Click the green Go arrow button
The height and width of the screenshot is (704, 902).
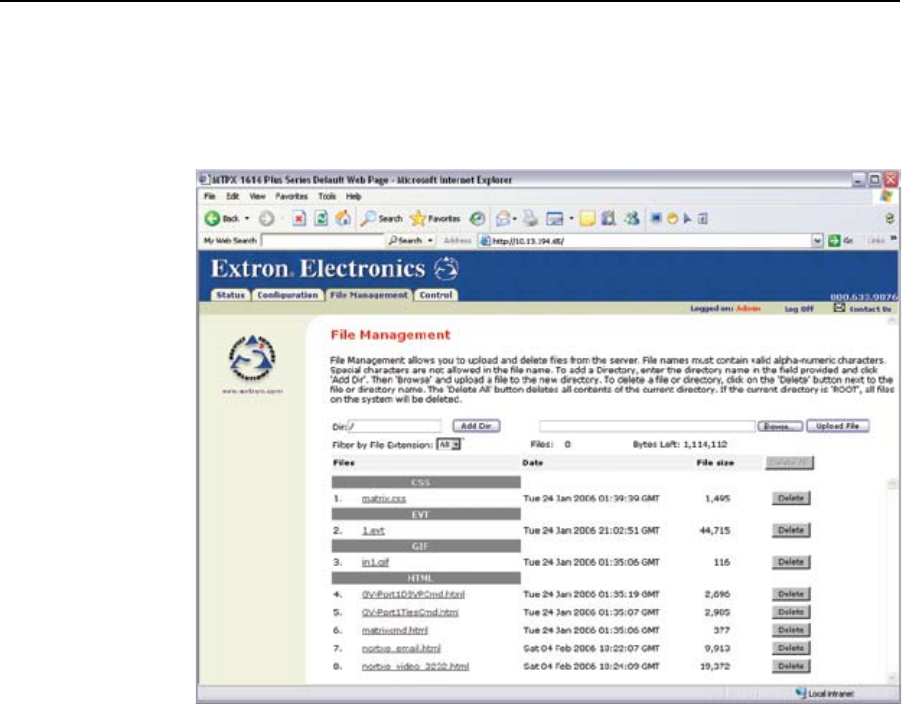tap(834, 241)
